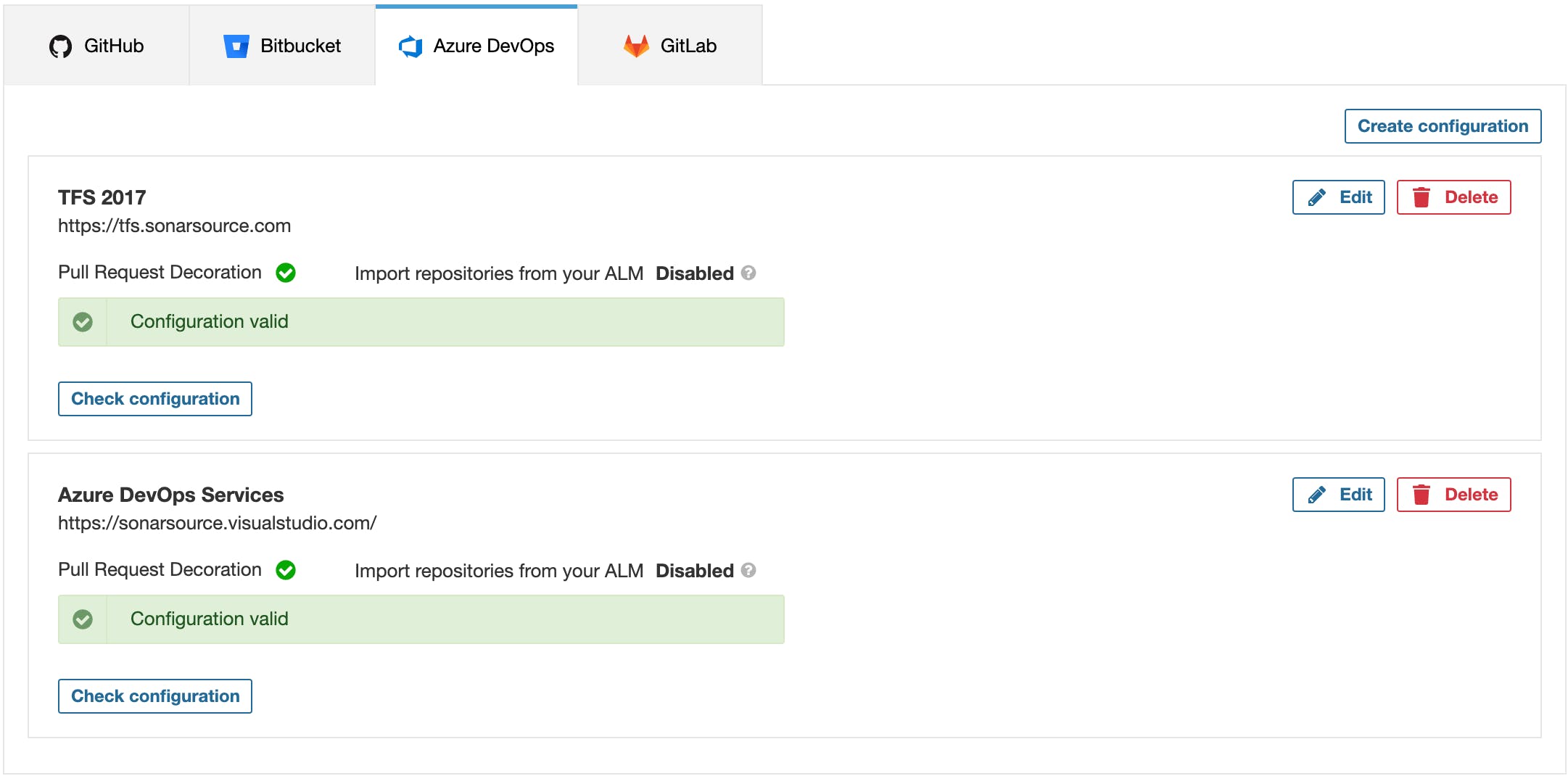Click the check icon in Configuration valid banner
1568x776 pixels.
point(83,321)
